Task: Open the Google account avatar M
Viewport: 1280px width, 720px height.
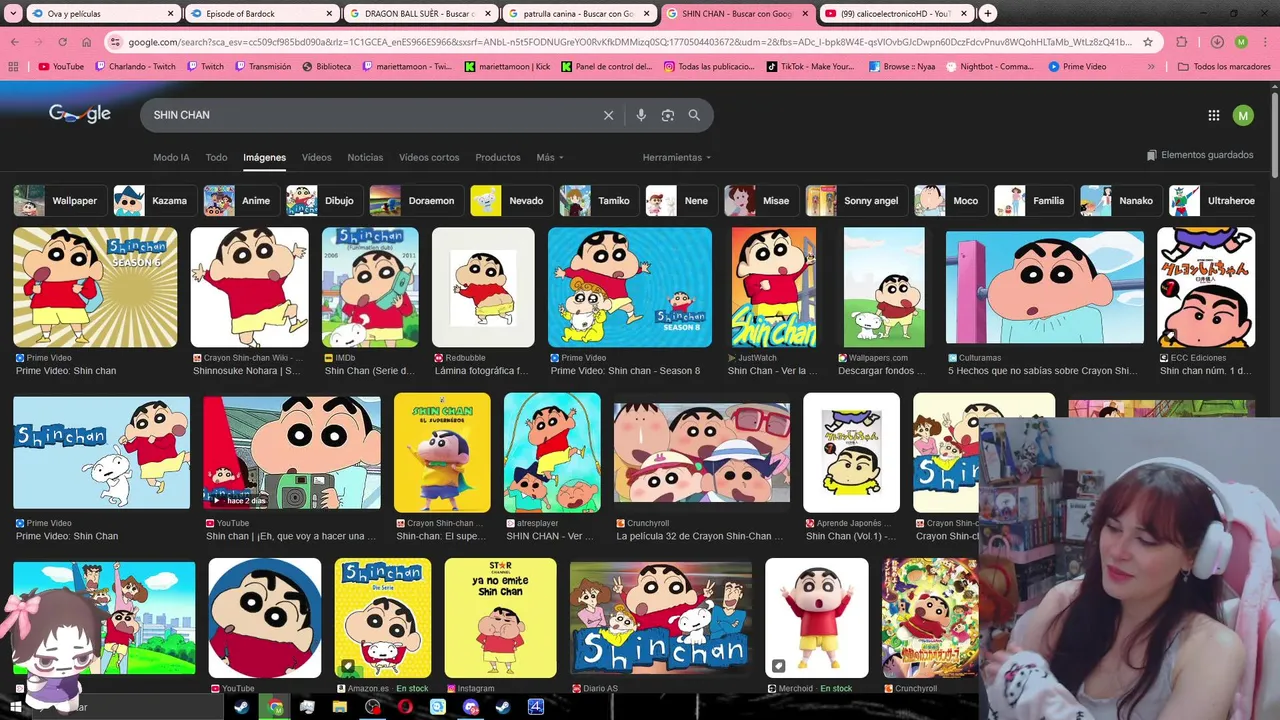Action: [1243, 115]
